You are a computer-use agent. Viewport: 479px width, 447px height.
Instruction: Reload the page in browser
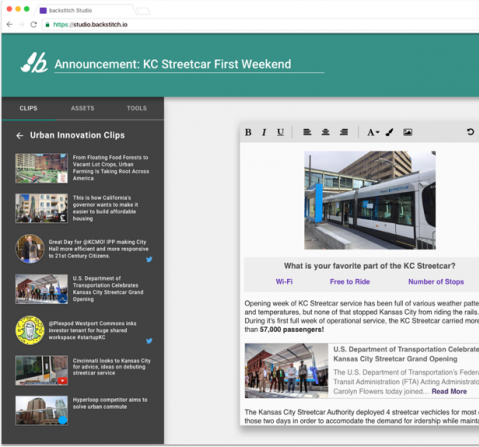(33, 24)
